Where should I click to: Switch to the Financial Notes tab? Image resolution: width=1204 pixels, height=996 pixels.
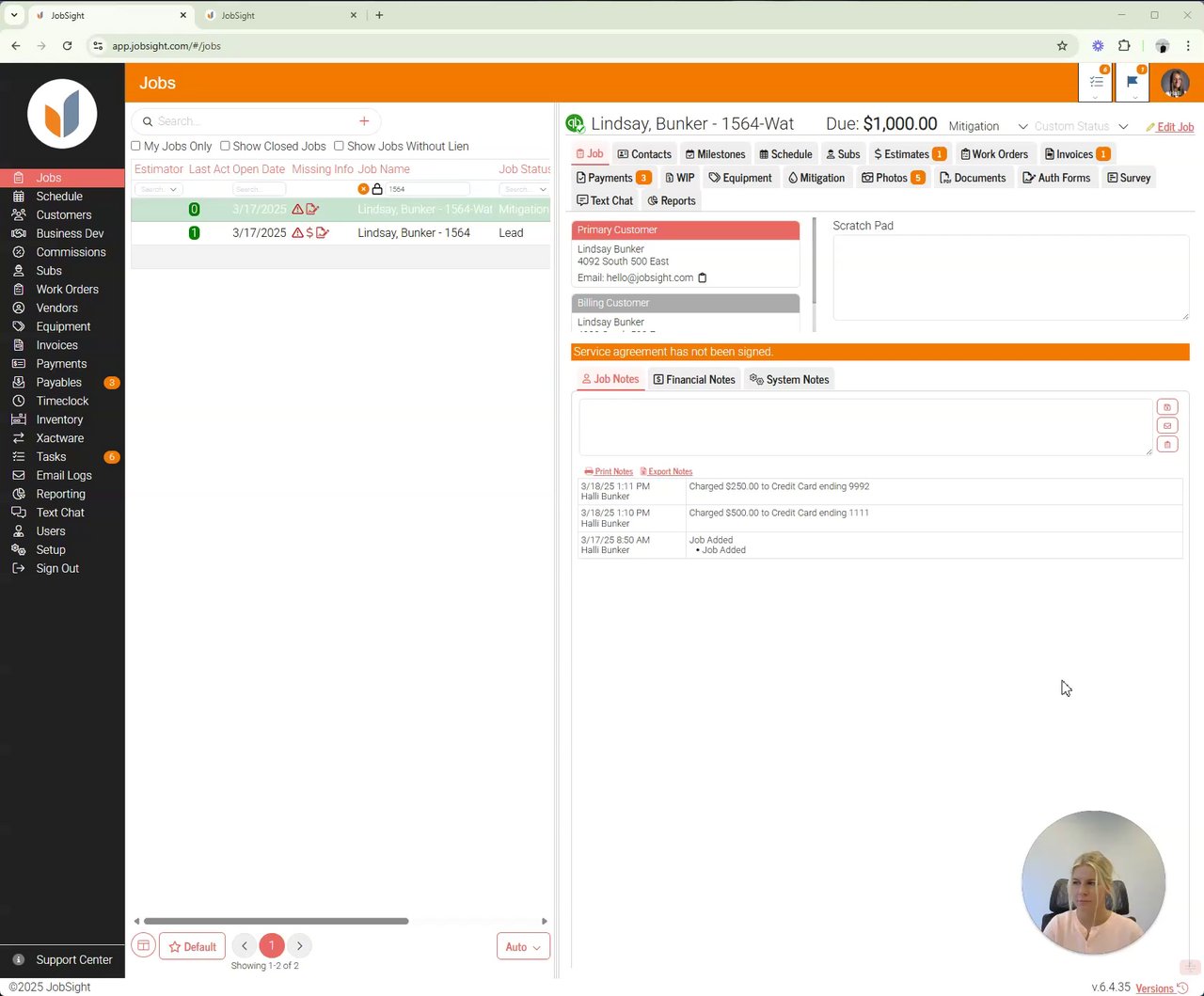pos(694,379)
